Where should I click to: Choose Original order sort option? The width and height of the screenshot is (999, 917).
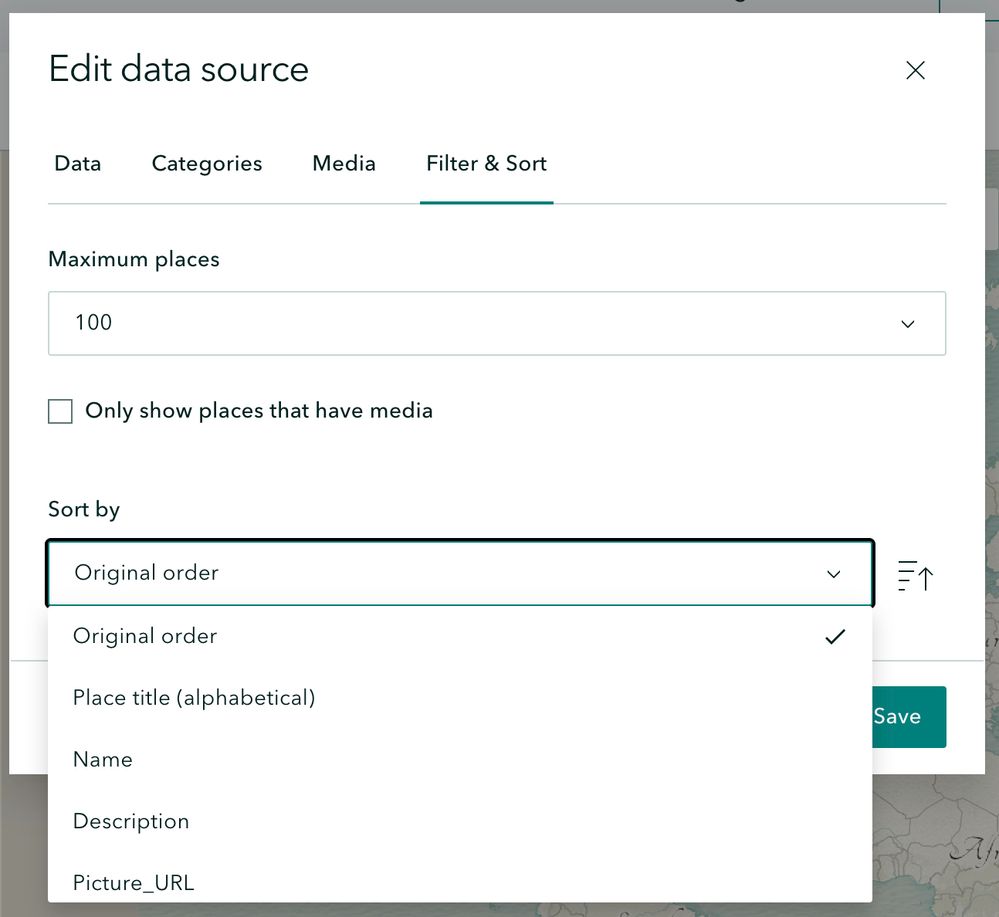(460, 636)
